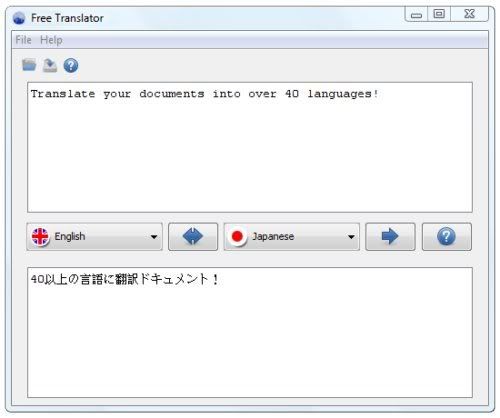Click the text 'Translate your documents into over 40 languages!'
The height and width of the screenshot is (418, 500).
(204, 94)
